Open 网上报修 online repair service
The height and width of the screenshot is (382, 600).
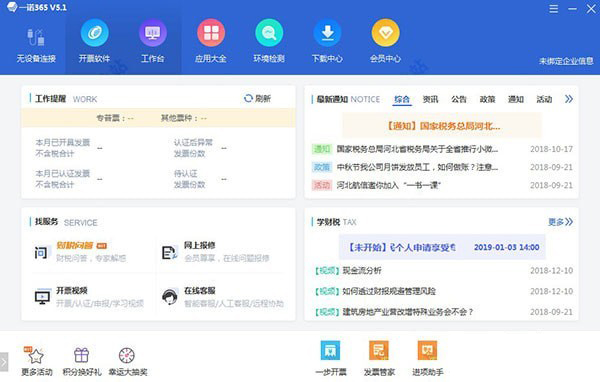pyautogui.click(x=199, y=245)
